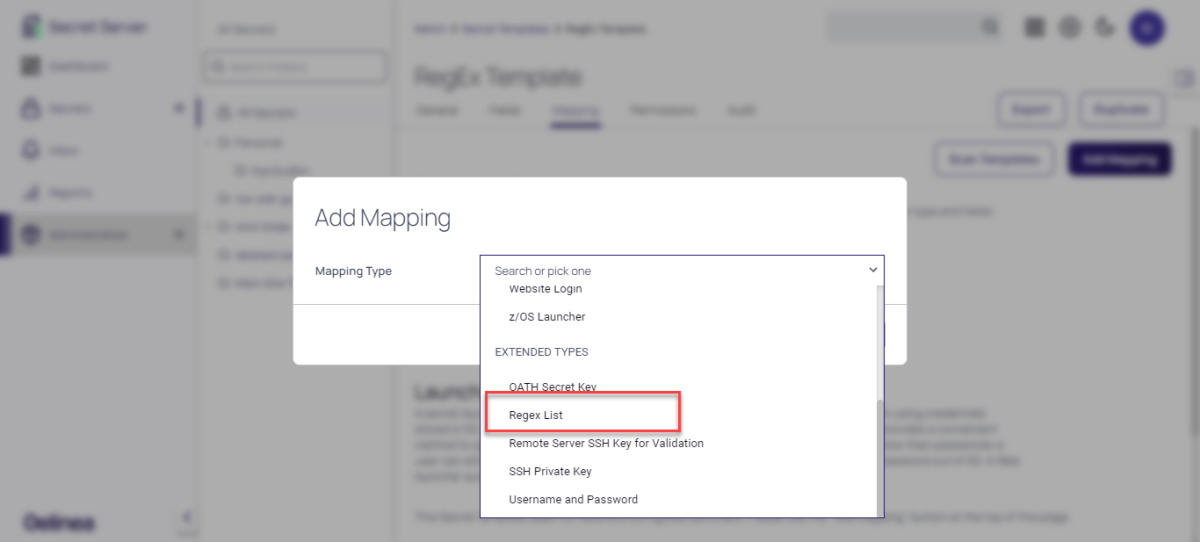Open the Dashboard icon in sidebar
The height and width of the screenshot is (542, 1200).
31,66
